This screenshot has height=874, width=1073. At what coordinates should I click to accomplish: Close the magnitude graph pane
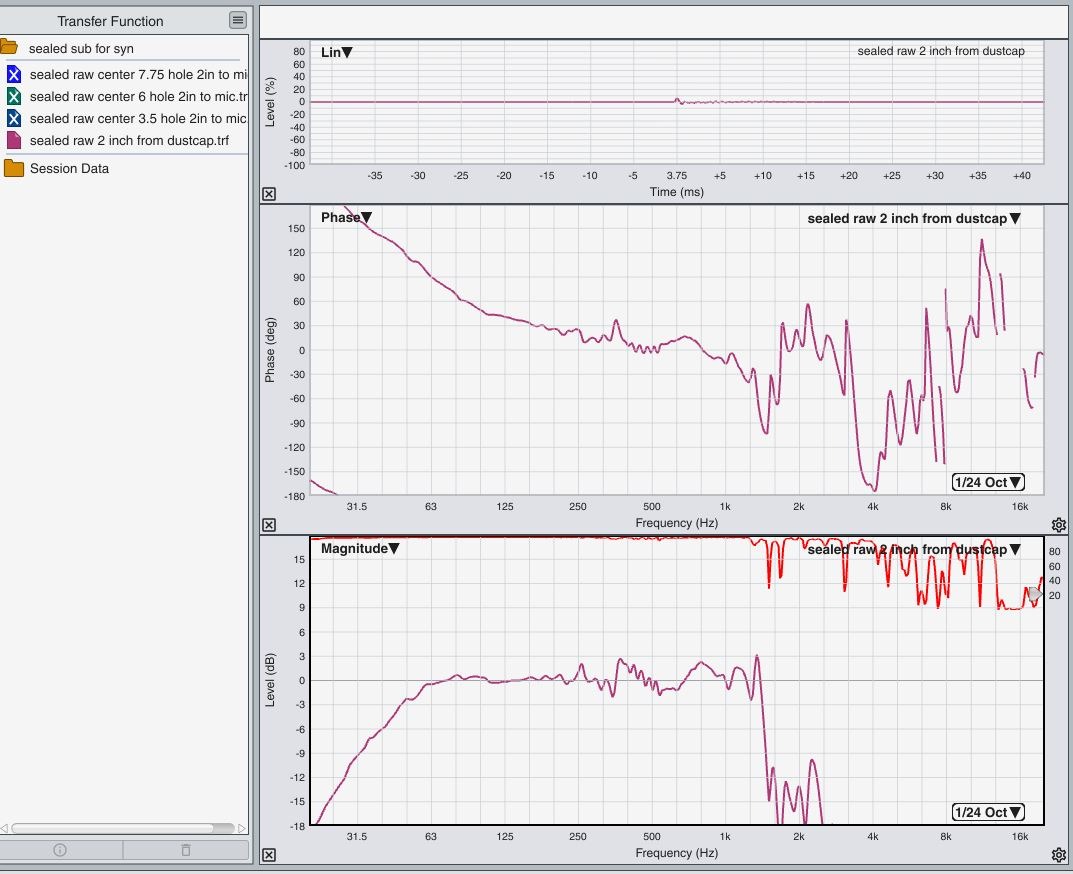[x=269, y=855]
